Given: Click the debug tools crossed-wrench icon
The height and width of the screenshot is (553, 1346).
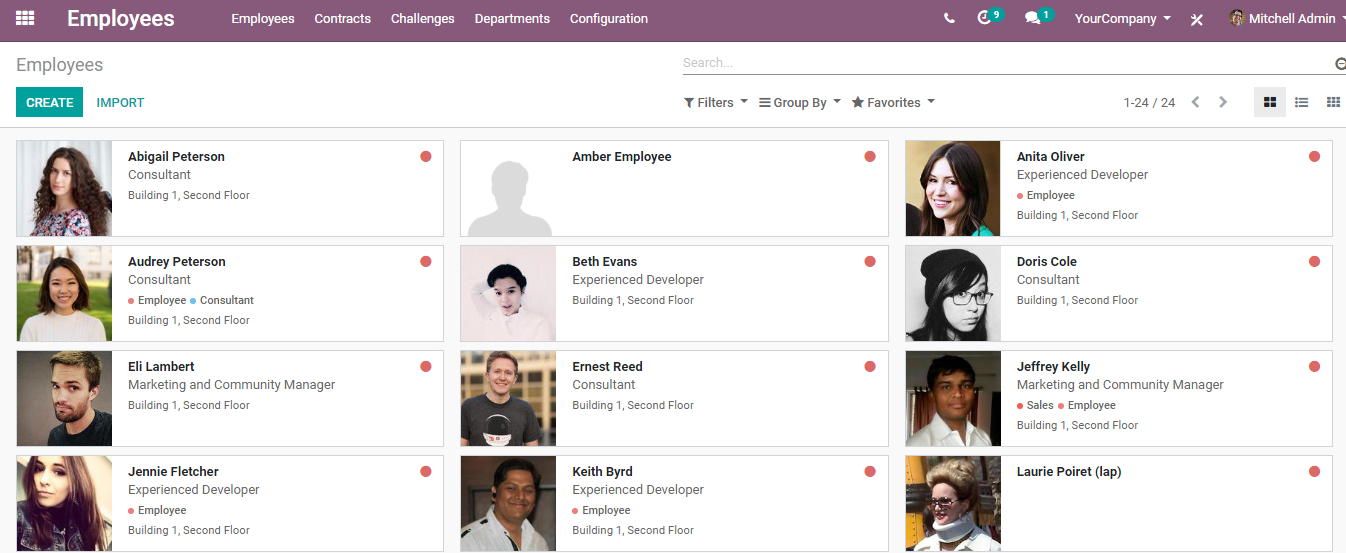Looking at the screenshot, I should tap(1196, 19).
